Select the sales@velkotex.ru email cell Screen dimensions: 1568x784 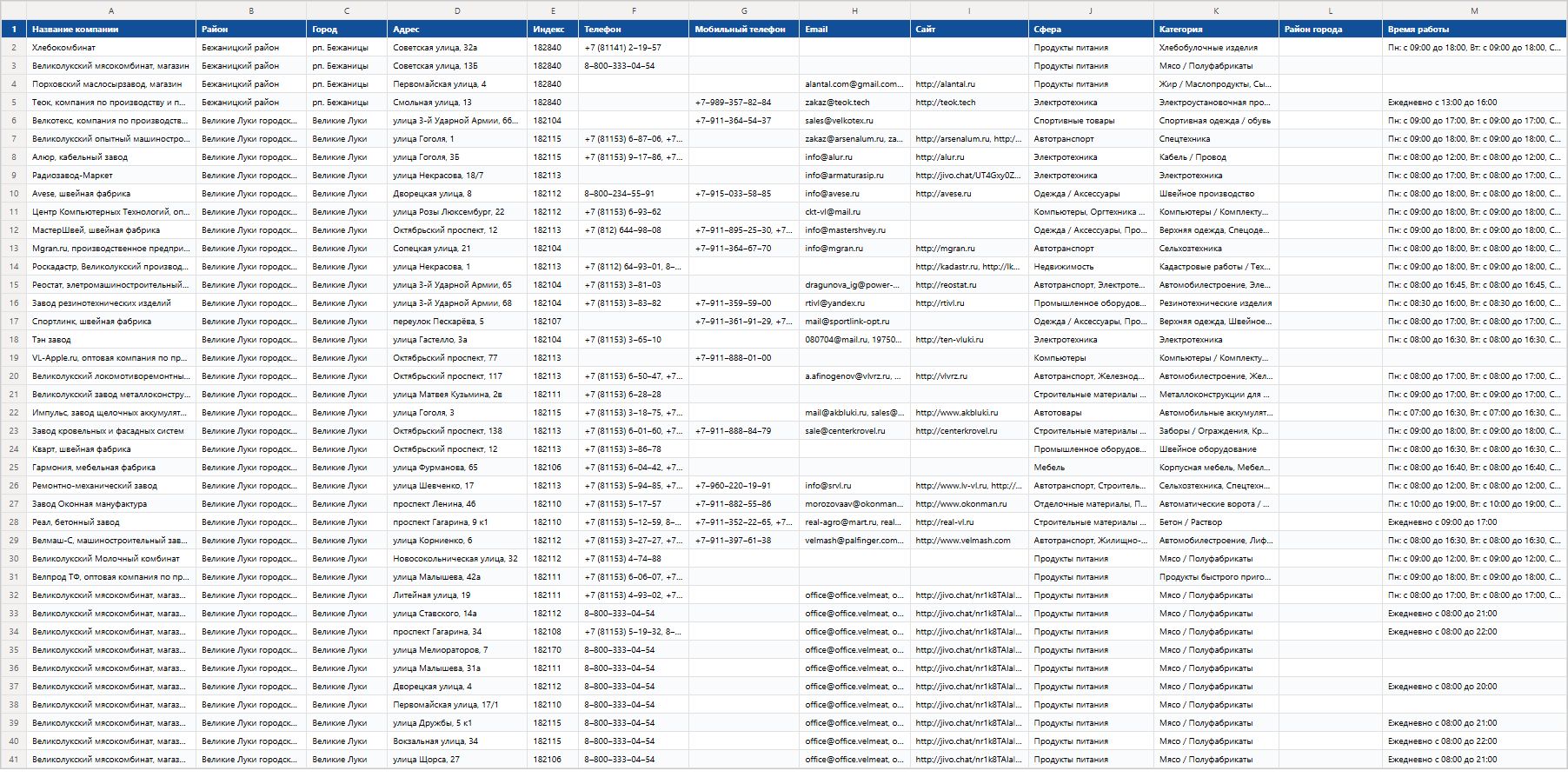tap(854, 121)
